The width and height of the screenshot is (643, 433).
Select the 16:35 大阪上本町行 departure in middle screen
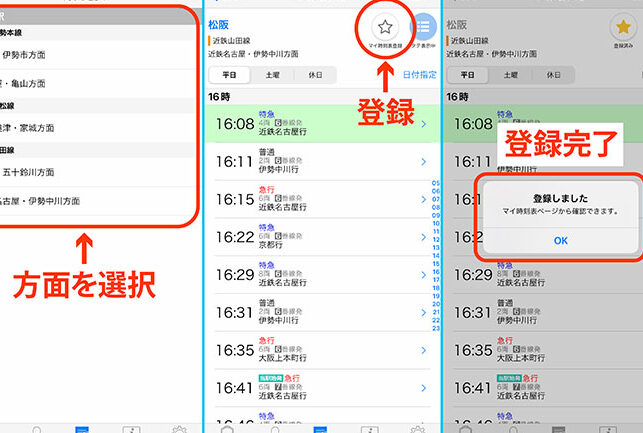(323, 350)
